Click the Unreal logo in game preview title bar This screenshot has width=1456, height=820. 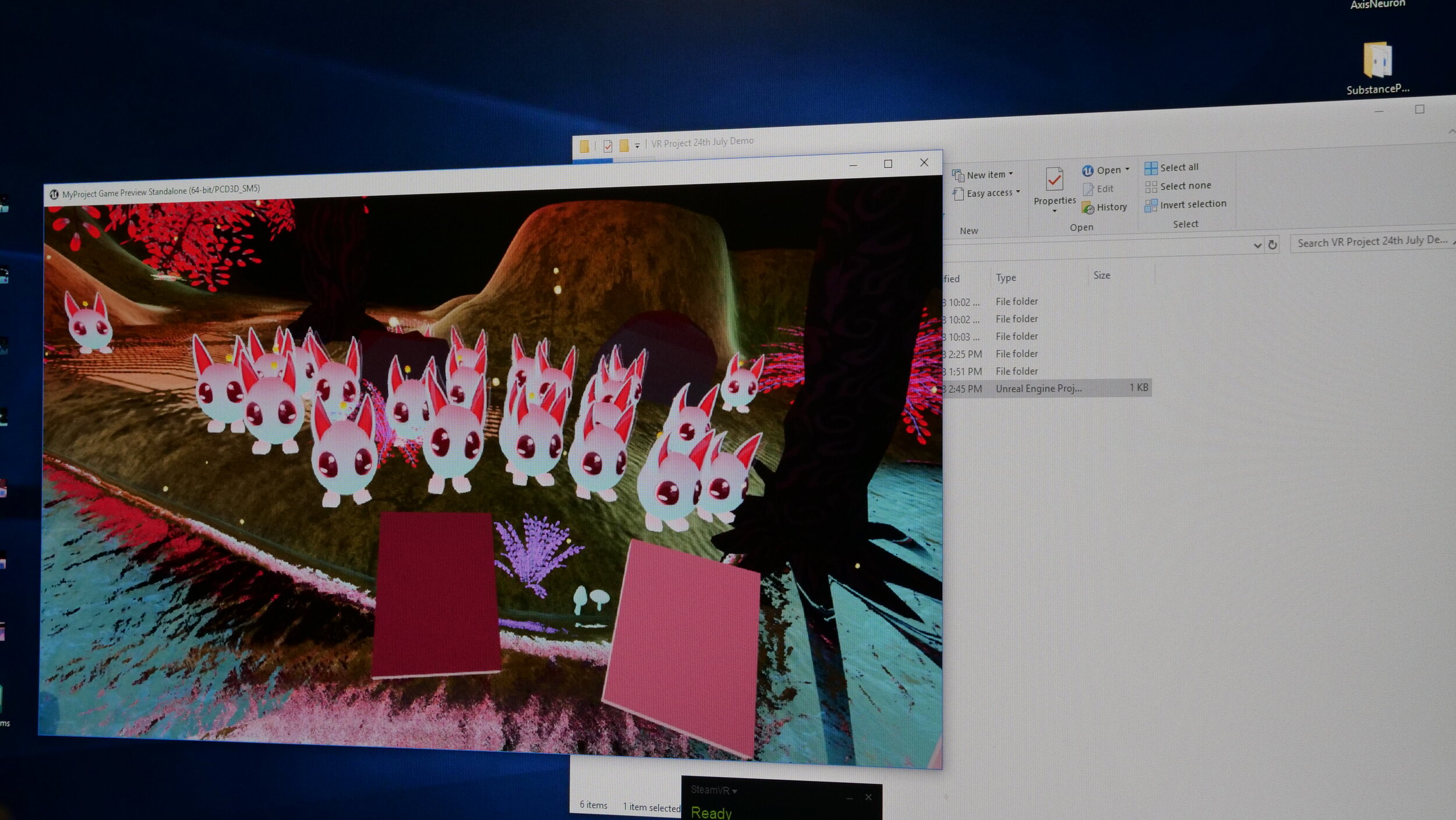tap(54, 195)
